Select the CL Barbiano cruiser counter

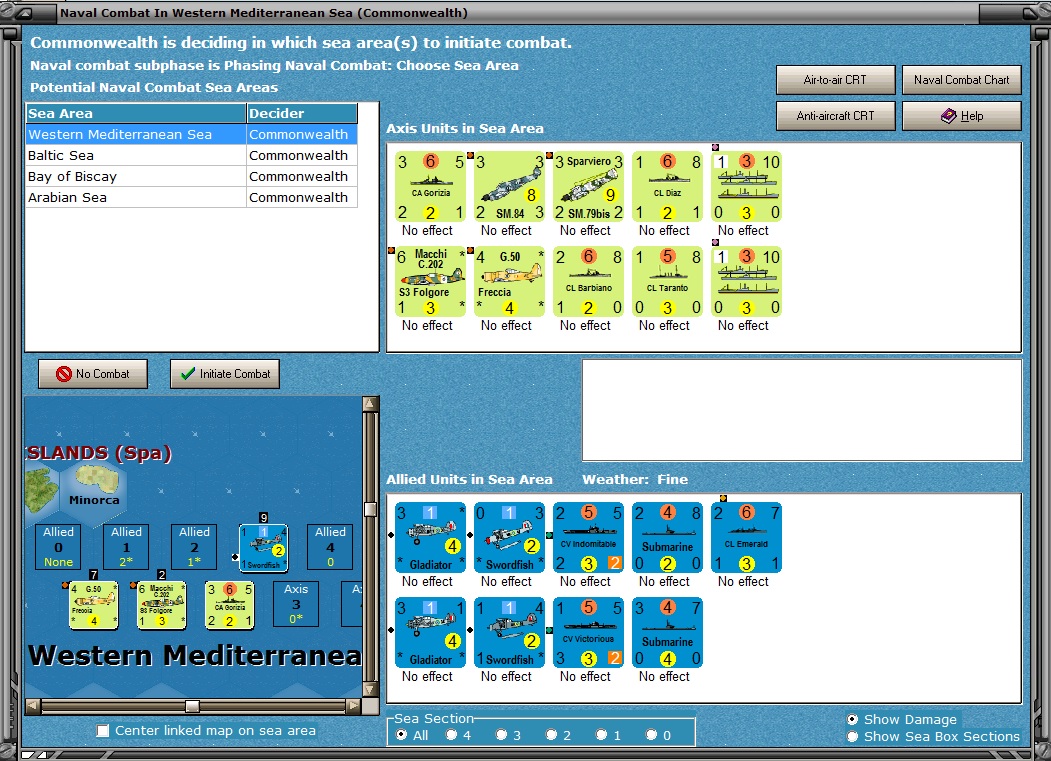click(589, 282)
